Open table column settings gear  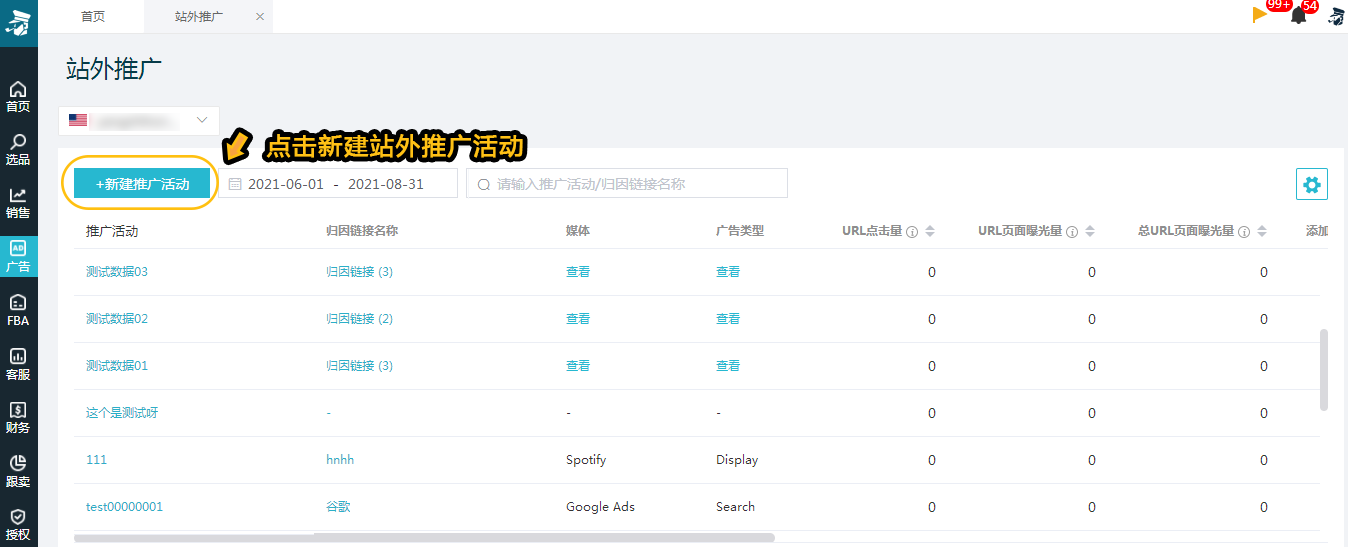coord(1311,184)
